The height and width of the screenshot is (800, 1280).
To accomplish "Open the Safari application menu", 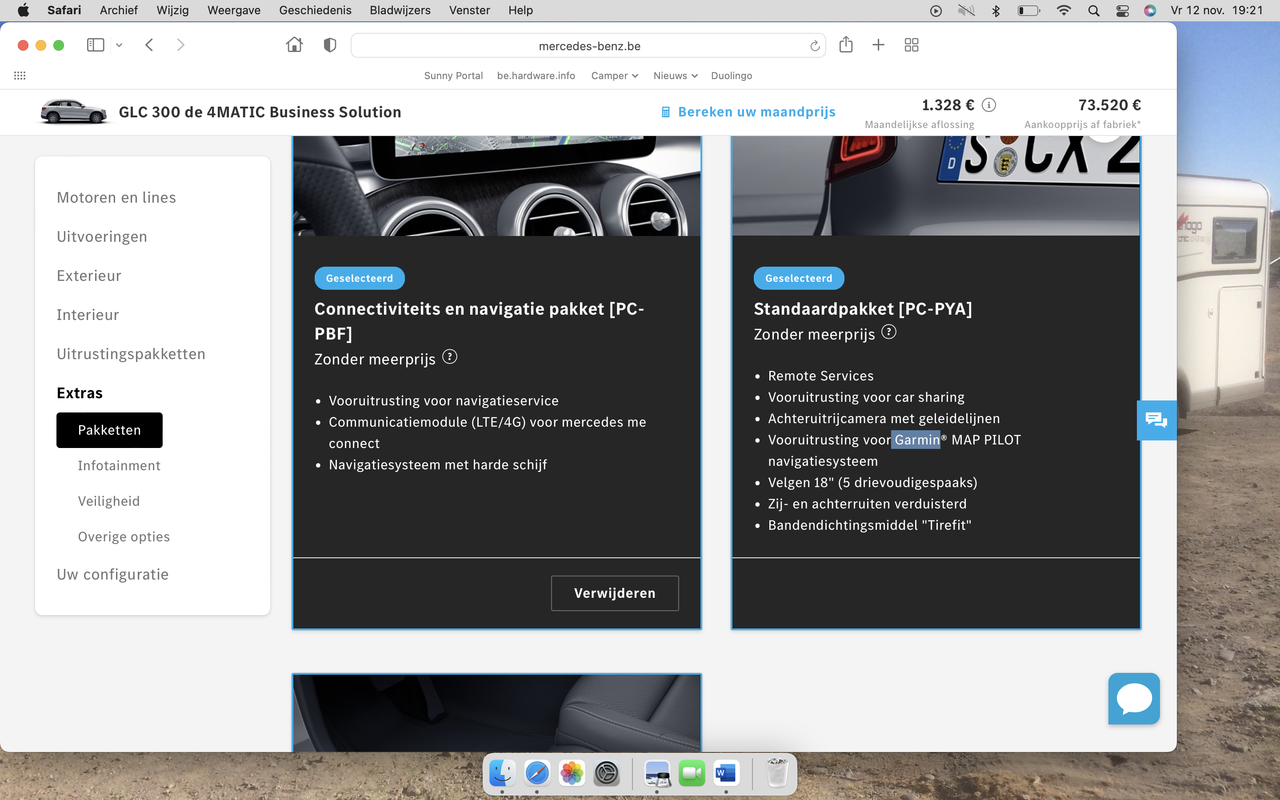I will point(64,10).
